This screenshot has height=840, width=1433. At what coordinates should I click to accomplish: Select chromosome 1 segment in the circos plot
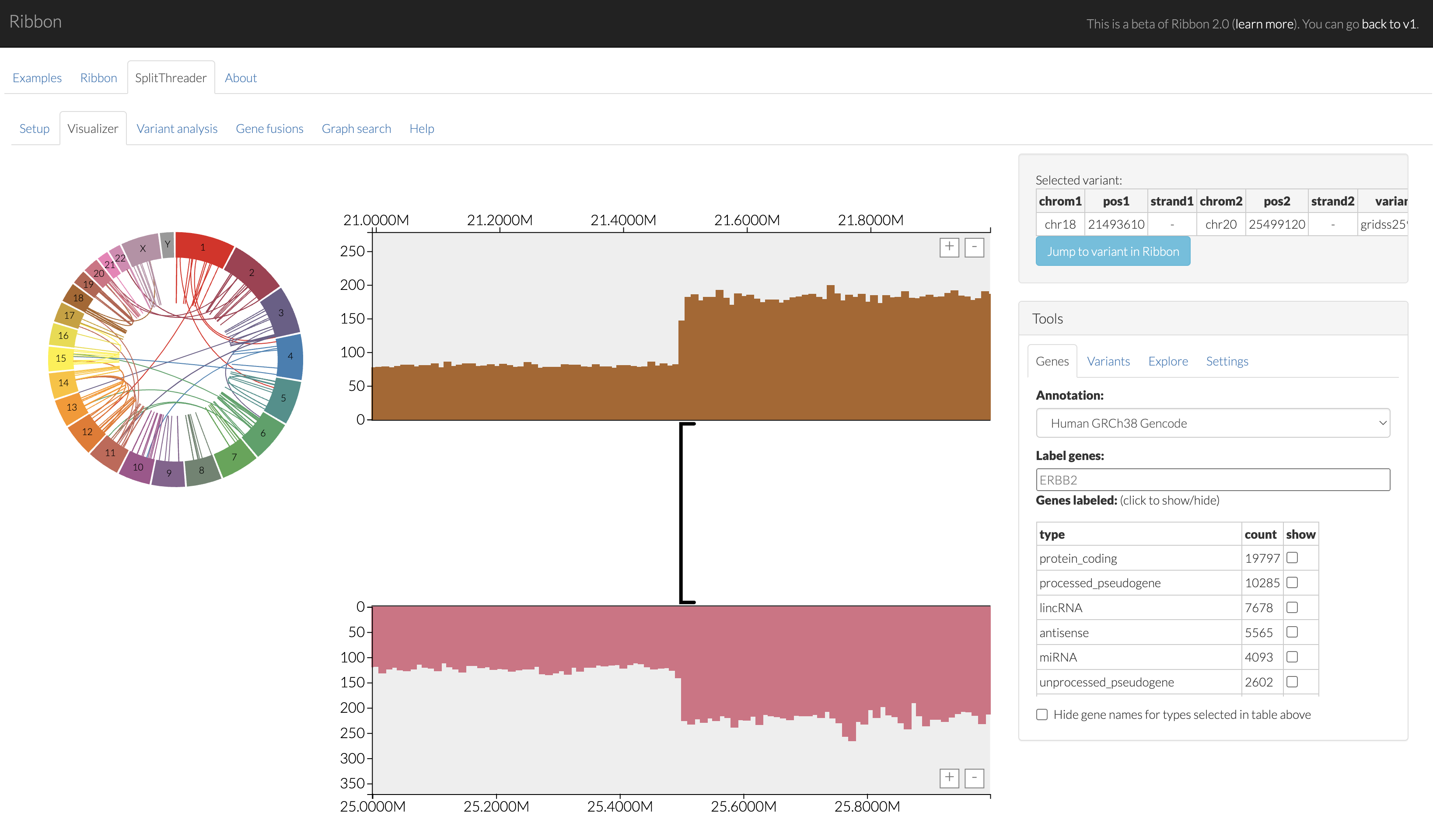coord(203,247)
